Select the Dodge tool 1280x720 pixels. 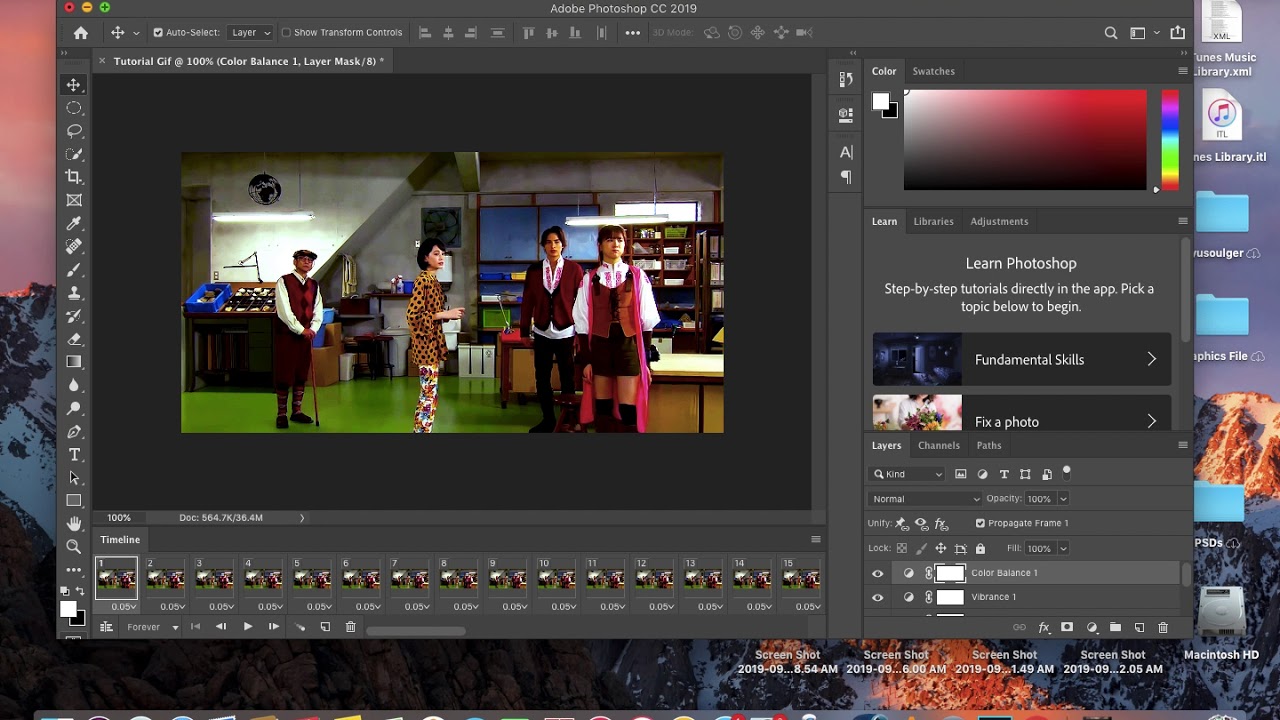pyautogui.click(x=74, y=408)
